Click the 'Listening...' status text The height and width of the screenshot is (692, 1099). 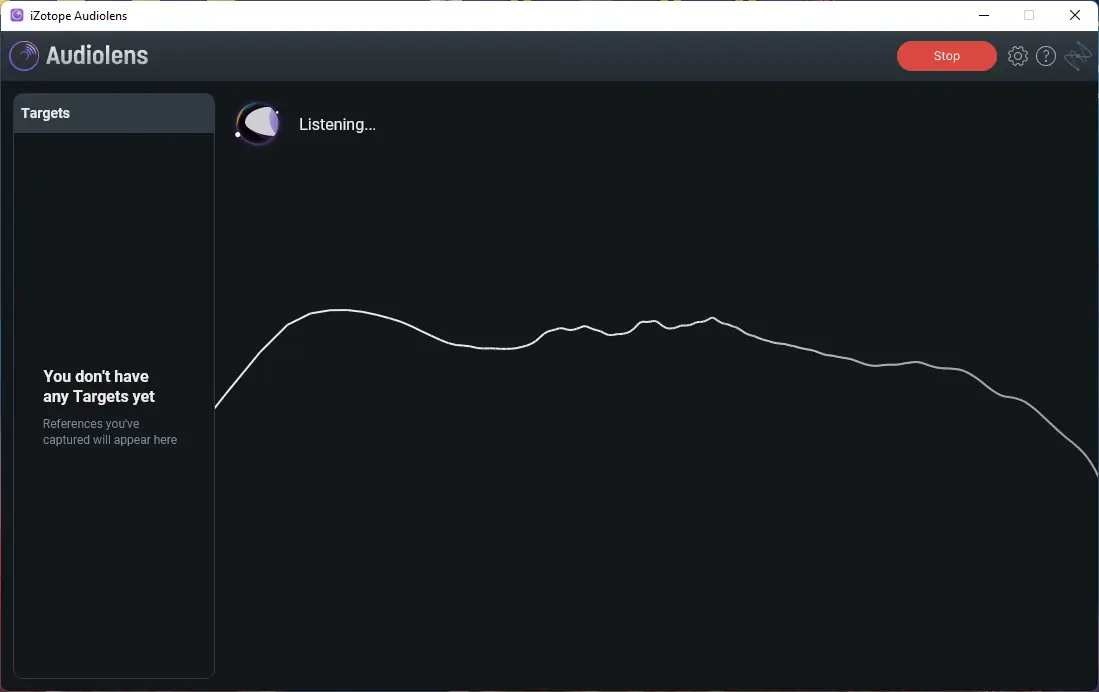pos(337,125)
